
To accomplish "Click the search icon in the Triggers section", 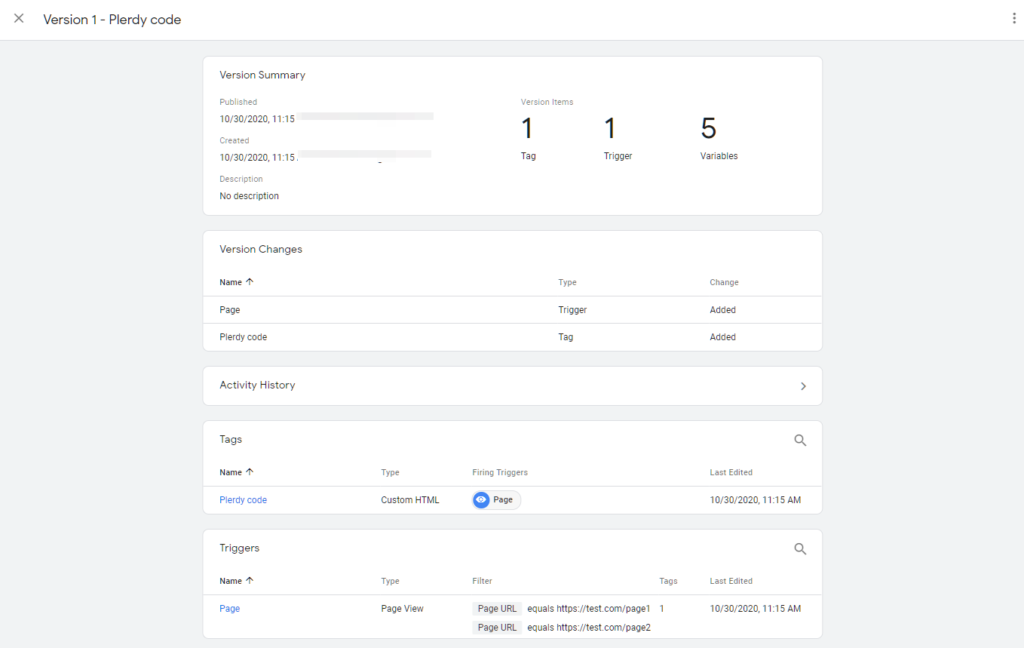I will coord(800,549).
